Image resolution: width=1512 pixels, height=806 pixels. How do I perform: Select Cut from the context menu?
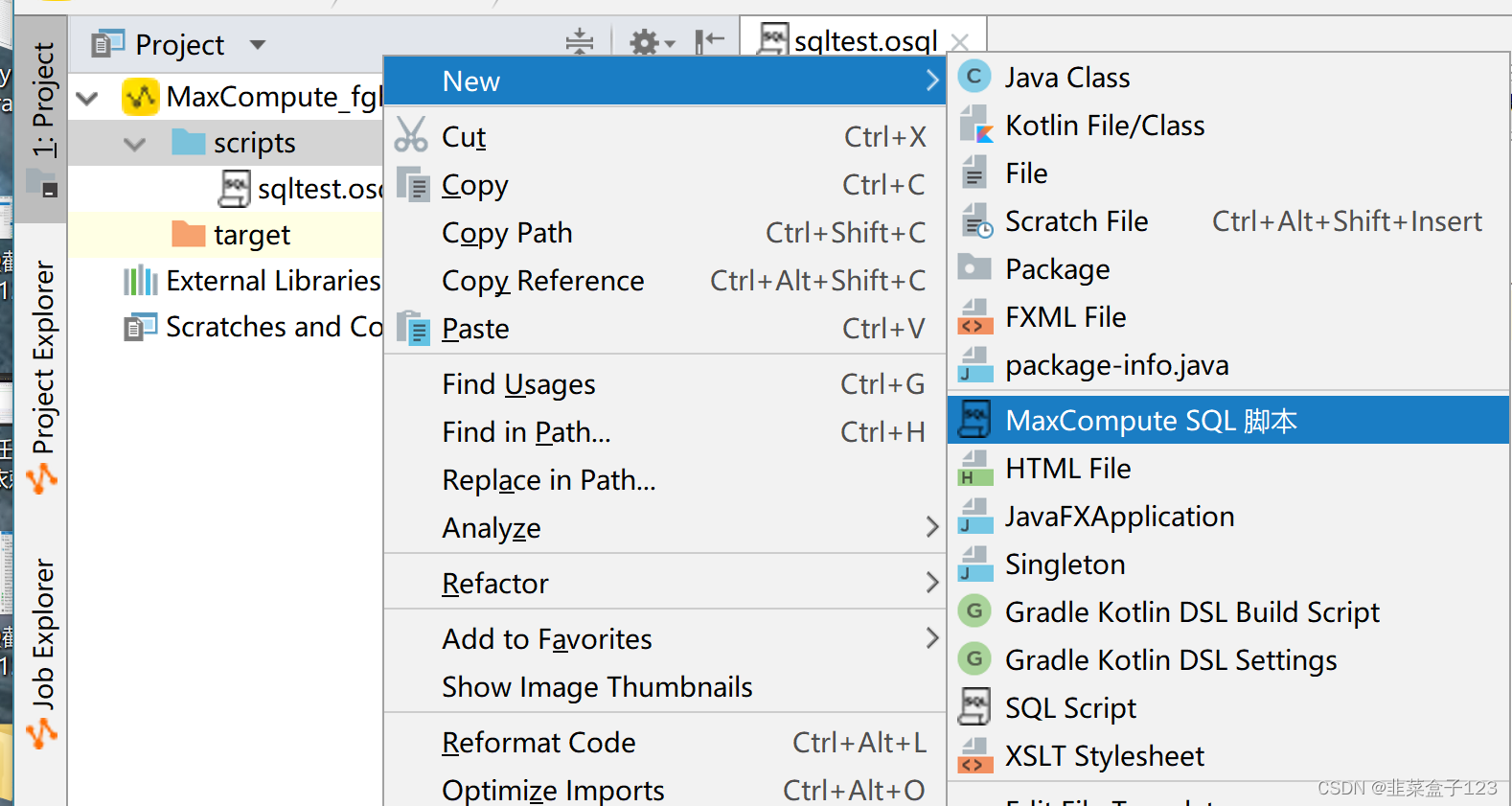[x=664, y=137]
